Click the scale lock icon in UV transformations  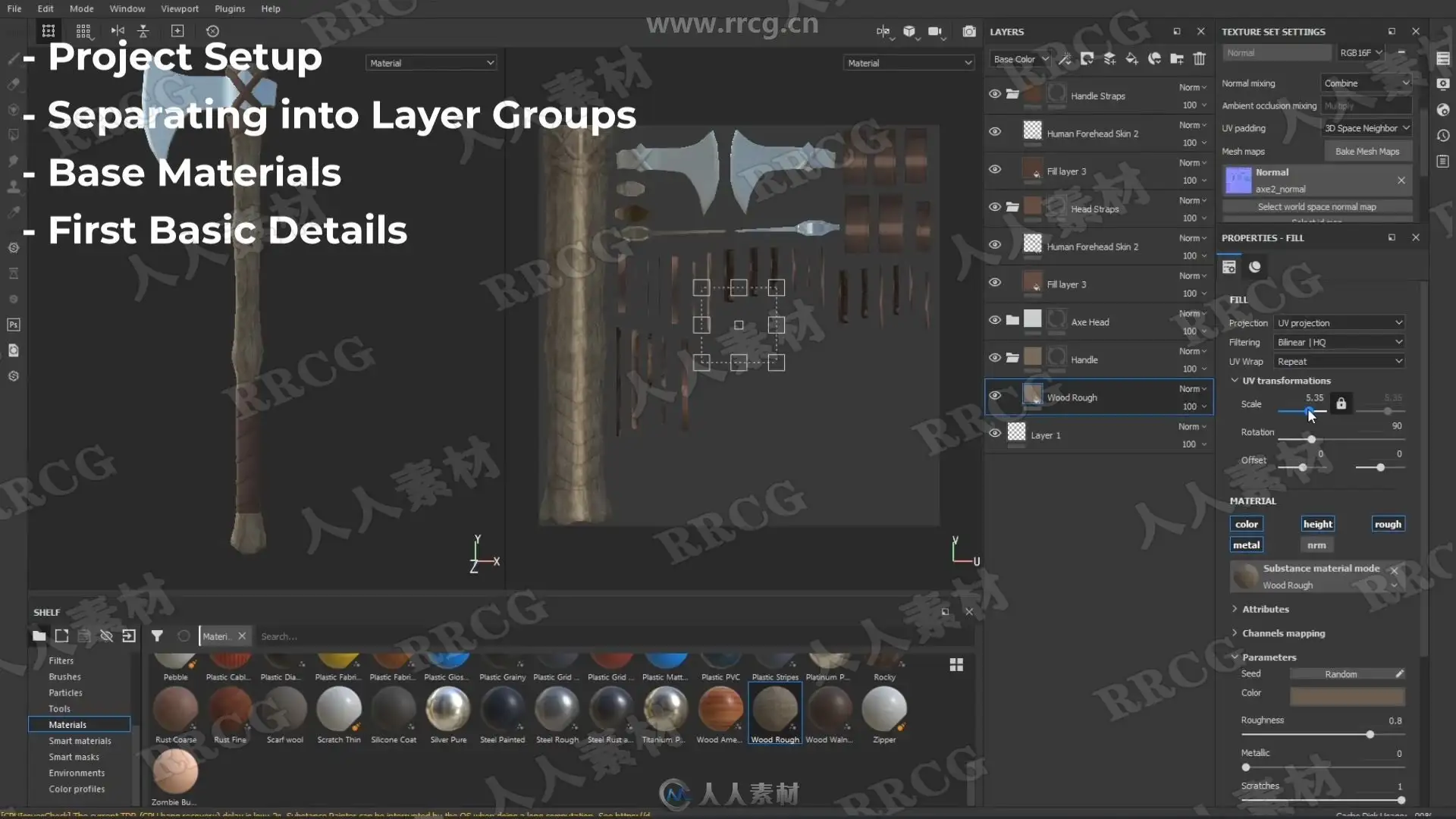tap(1341, 403)
